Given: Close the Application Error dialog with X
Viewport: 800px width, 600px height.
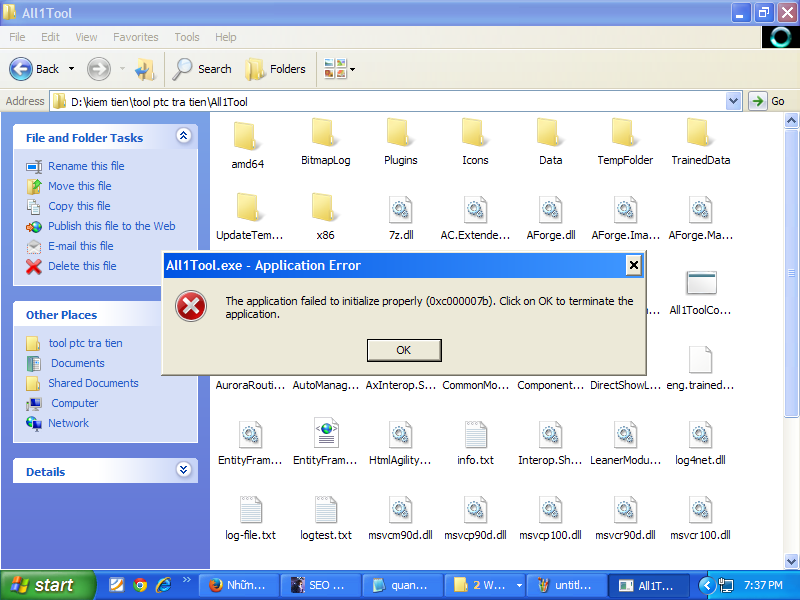Looking at the screenshot, I should [x=633, y=265].
